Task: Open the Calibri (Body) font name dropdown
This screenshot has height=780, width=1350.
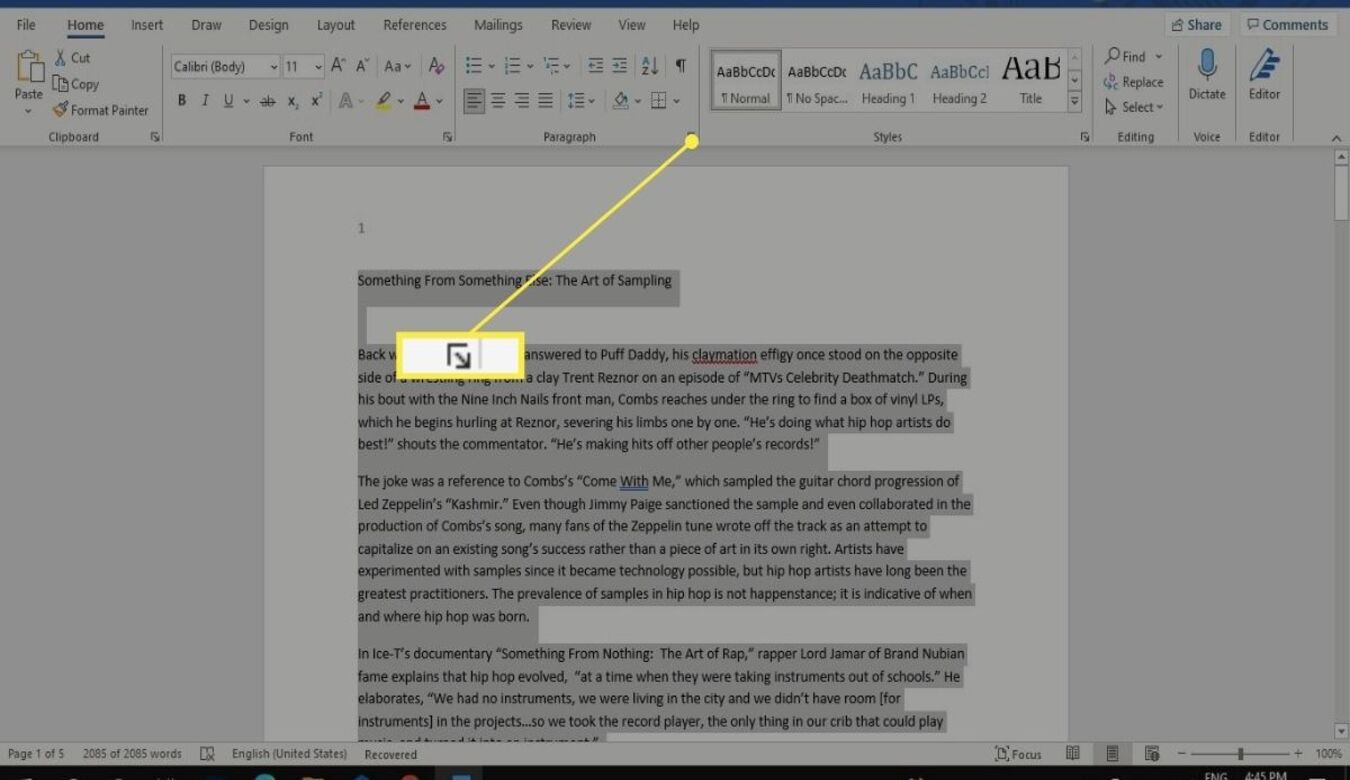Action: (x=273, y=67)
